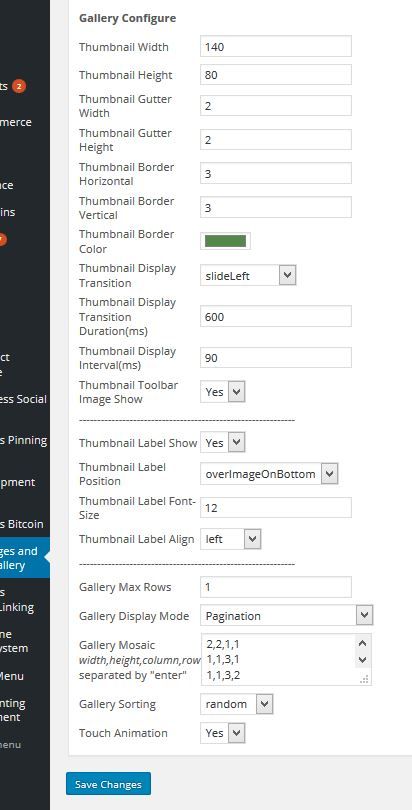Click the Gallery Max Rows input field
Viewport: 412px width, 810px height.
pyautogui.click(x=276, y=587)
